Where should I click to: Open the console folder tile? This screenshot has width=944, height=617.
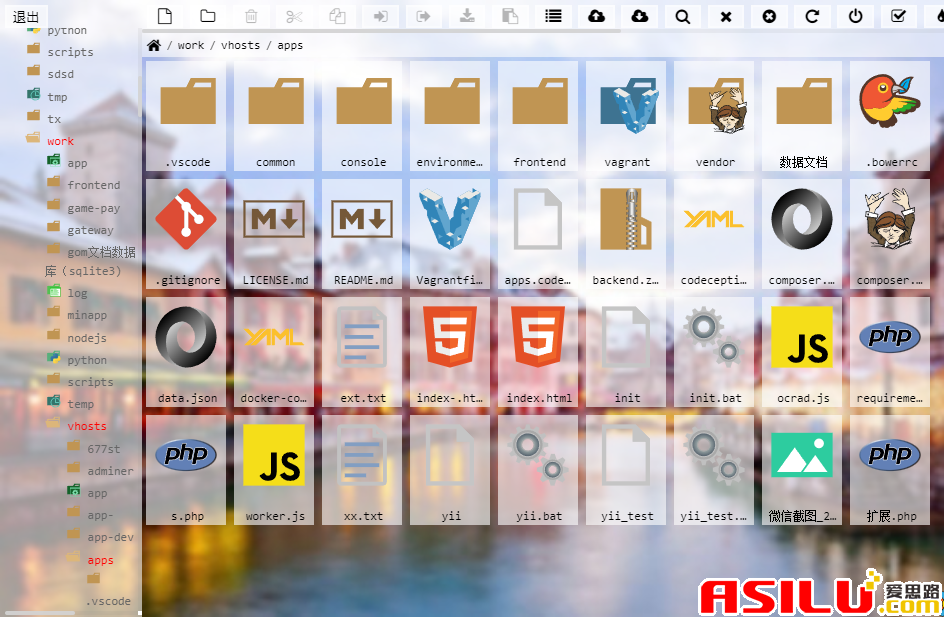click(x=364, y=116)
